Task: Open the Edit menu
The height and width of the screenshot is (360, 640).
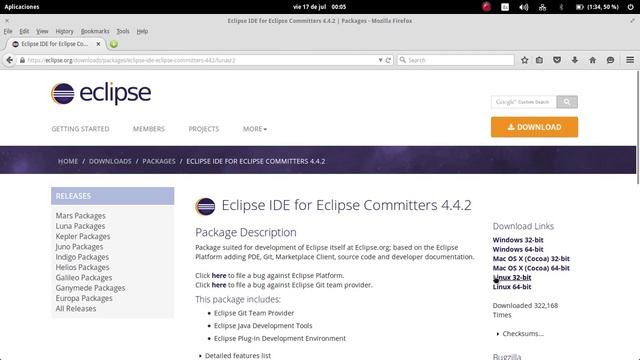Action: tap(24, 31)
